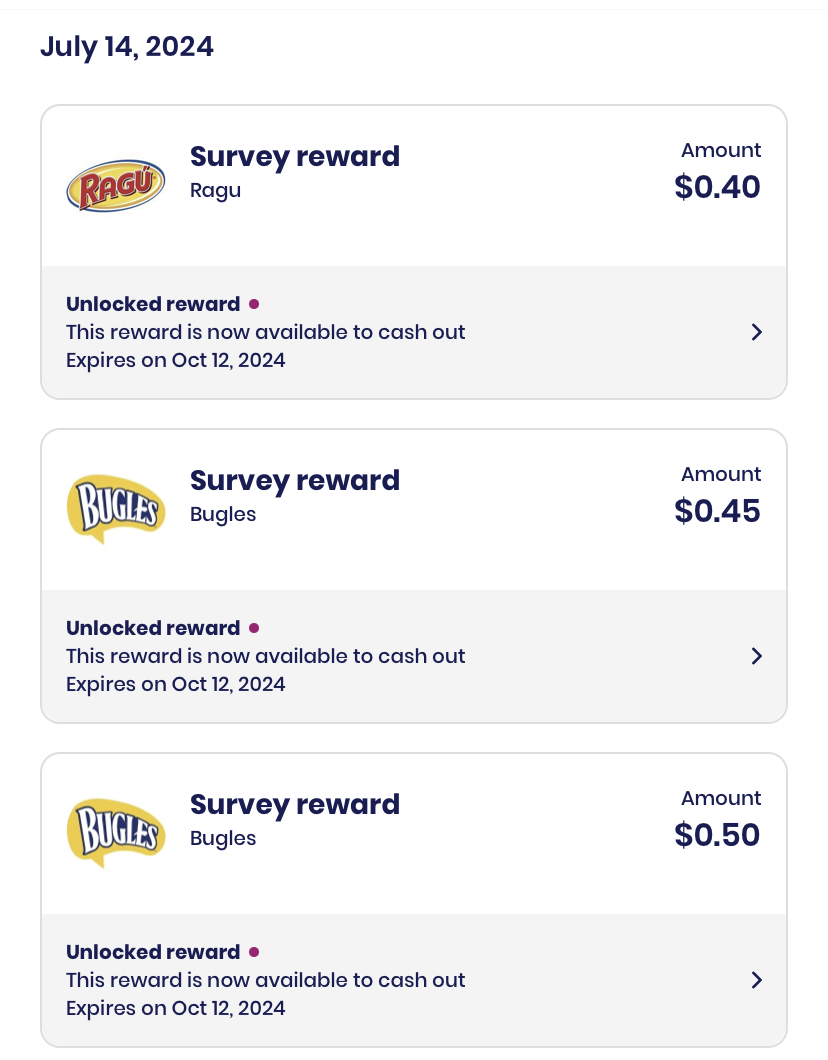Screen dimensions: 828x1060
Task: Click Unlocked reward on the $0.45 card
Action: 153,627
